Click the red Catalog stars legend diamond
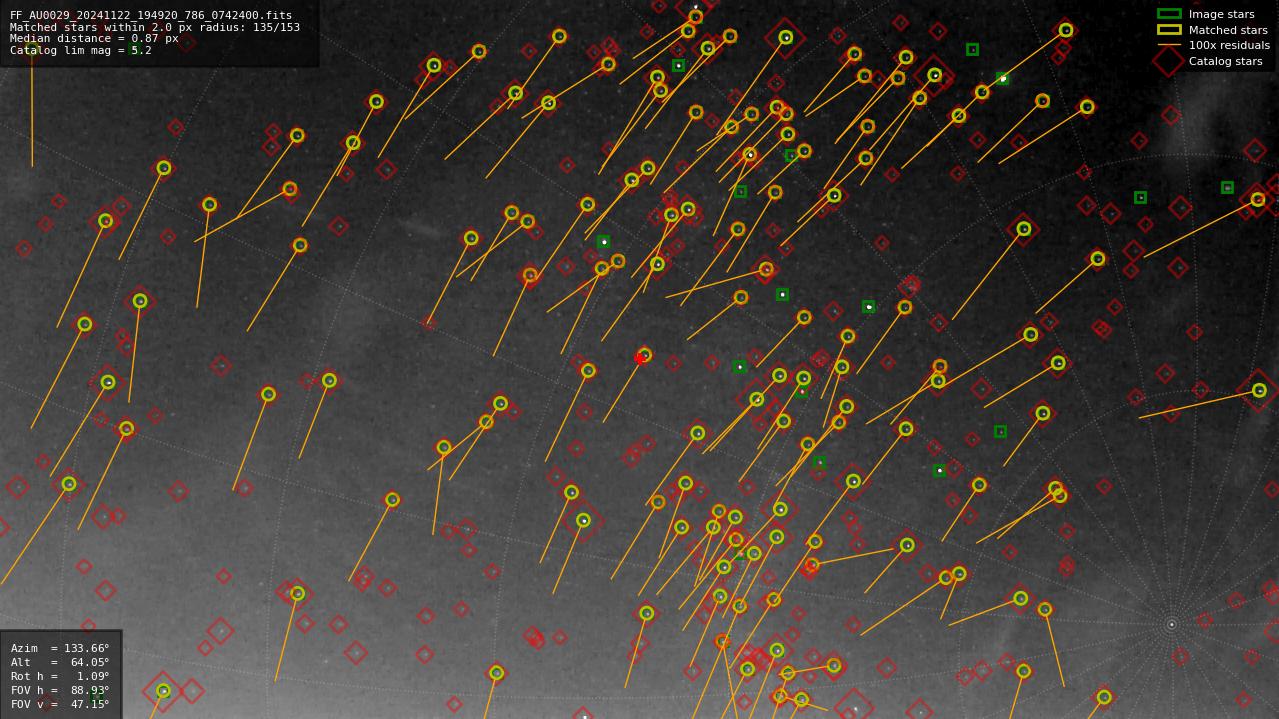The height and width of the screenshot is (719, 1279). point(1169,60)
